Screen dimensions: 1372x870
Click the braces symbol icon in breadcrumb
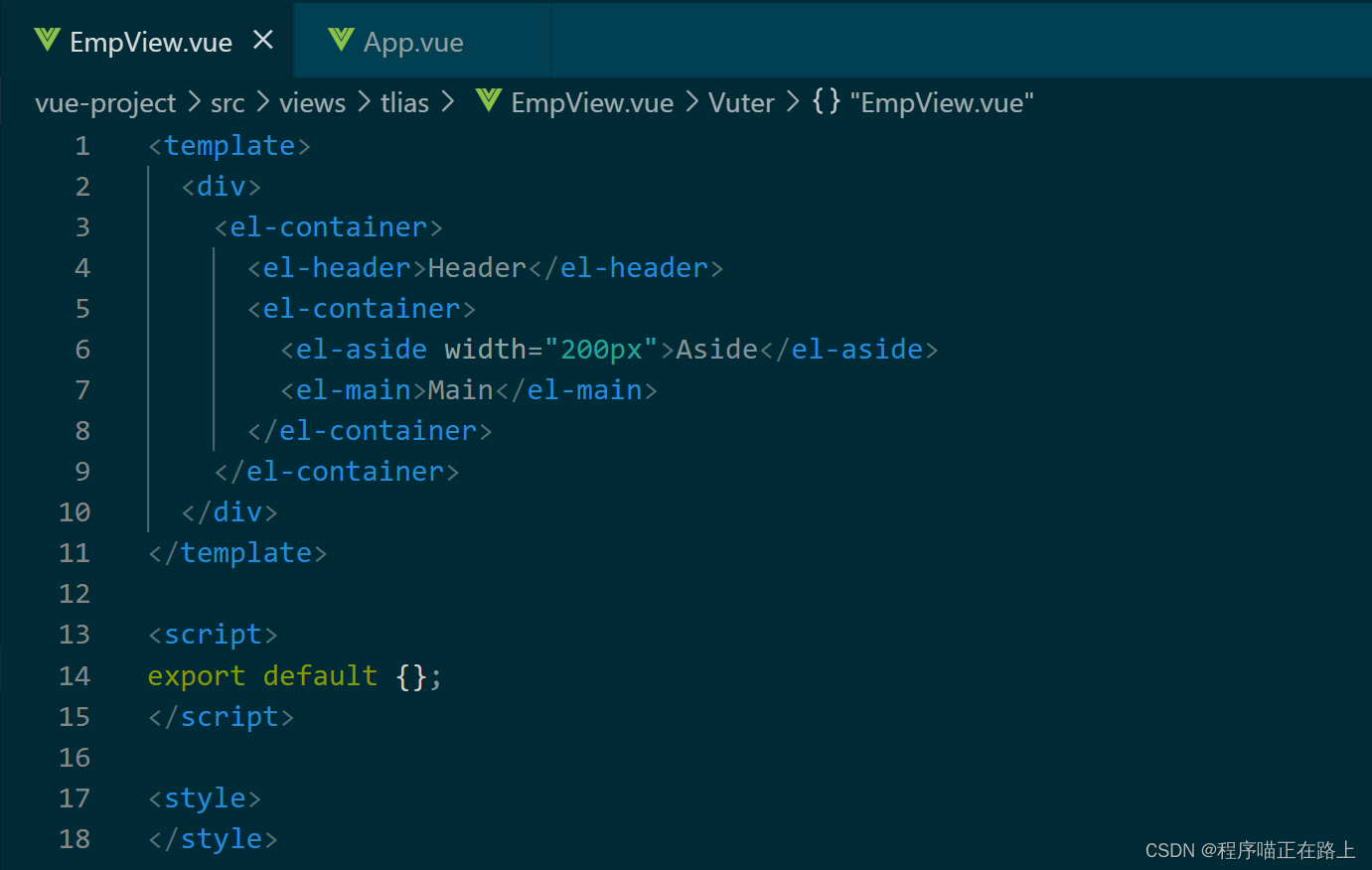(826, 101)
